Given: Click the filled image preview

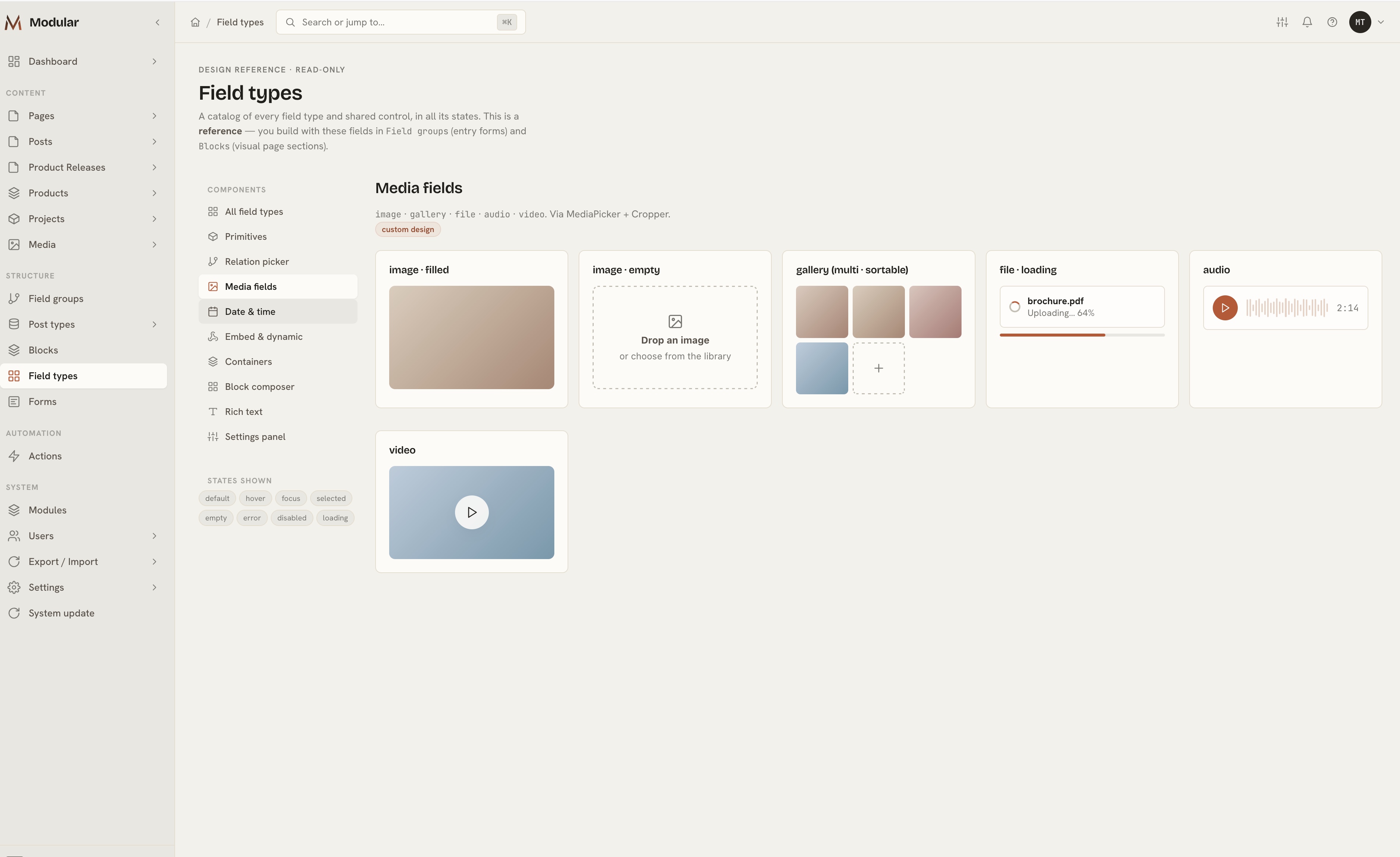Looking at the screenshot, I should pyautogui.click(x=472, y=338).
